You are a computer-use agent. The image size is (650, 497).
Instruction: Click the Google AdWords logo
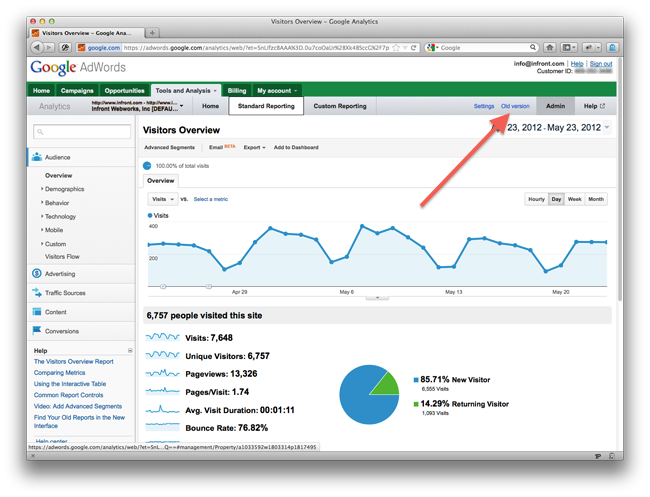pyautogui.click(x=78, y=68)
